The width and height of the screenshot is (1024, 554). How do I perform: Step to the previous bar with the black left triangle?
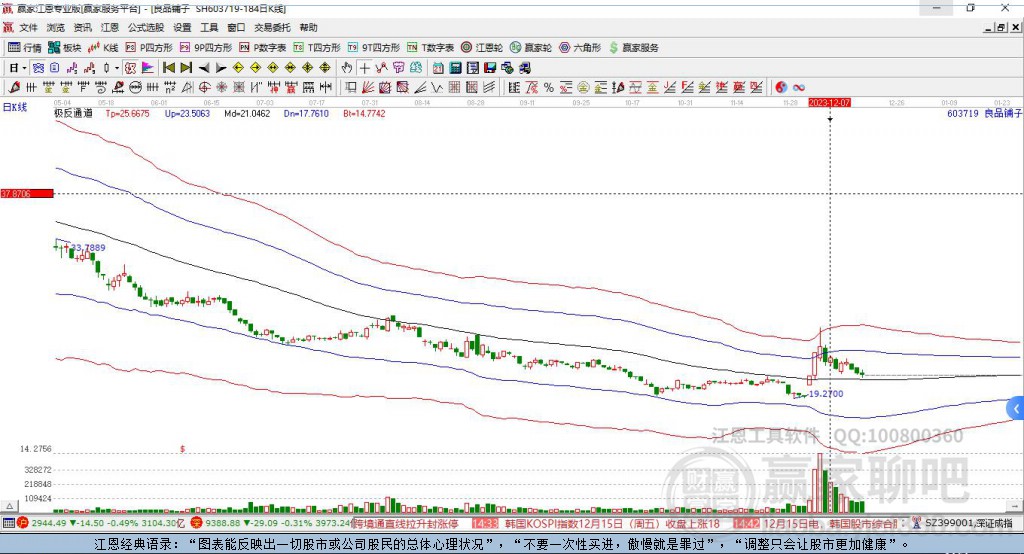click(204, 68)
